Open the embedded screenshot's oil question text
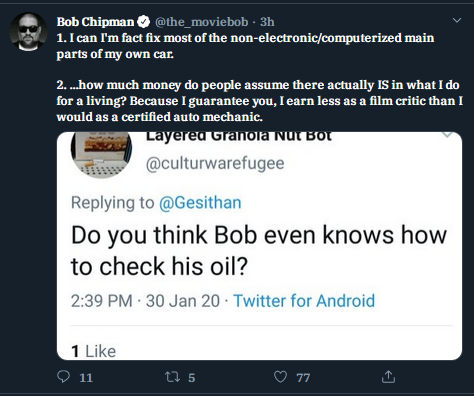The width and height of the screenshot is (474, 396). [x=259, y=251]
